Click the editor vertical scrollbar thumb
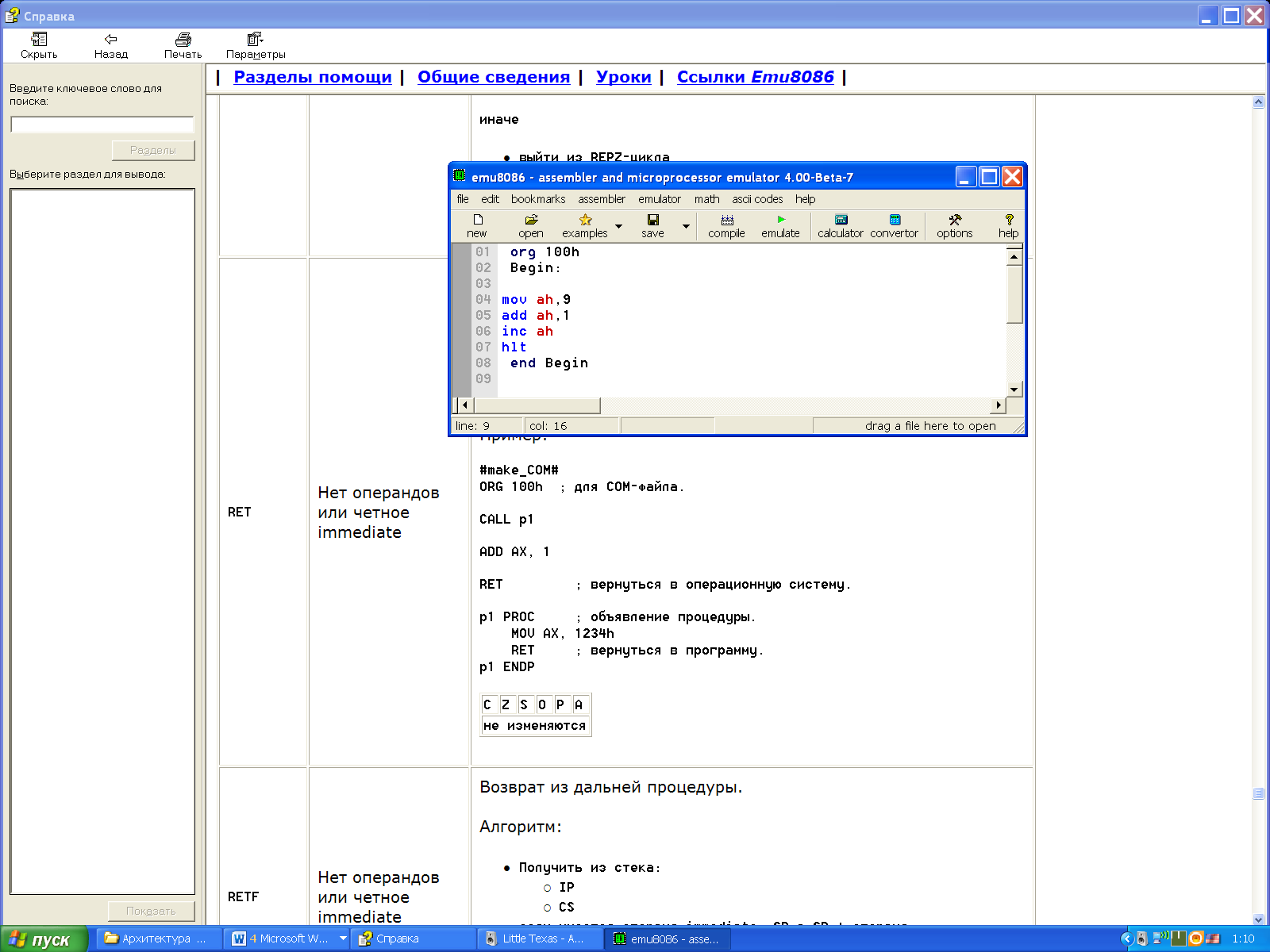The image size is (1270, 952). tap(1014, 294)
